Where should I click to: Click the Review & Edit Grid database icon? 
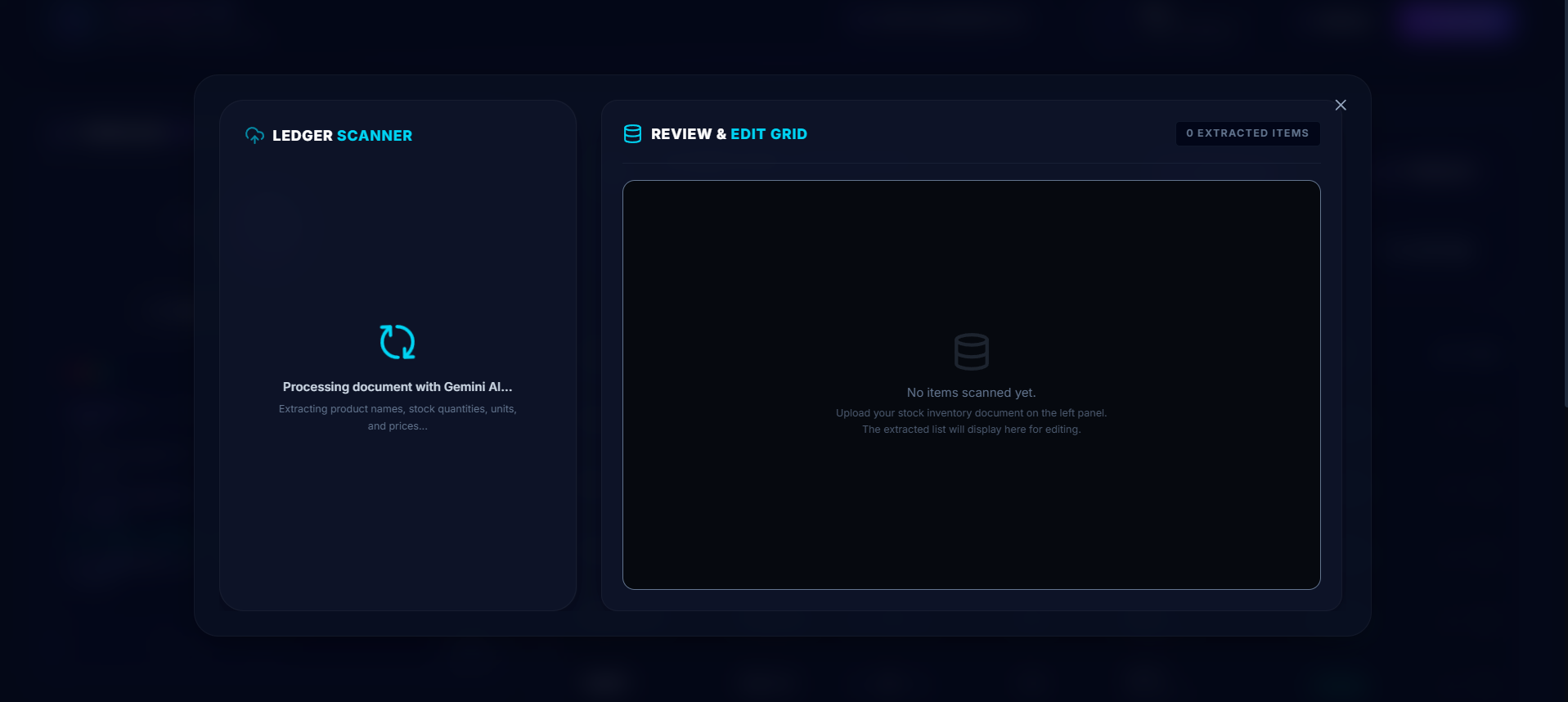point(632,134)
